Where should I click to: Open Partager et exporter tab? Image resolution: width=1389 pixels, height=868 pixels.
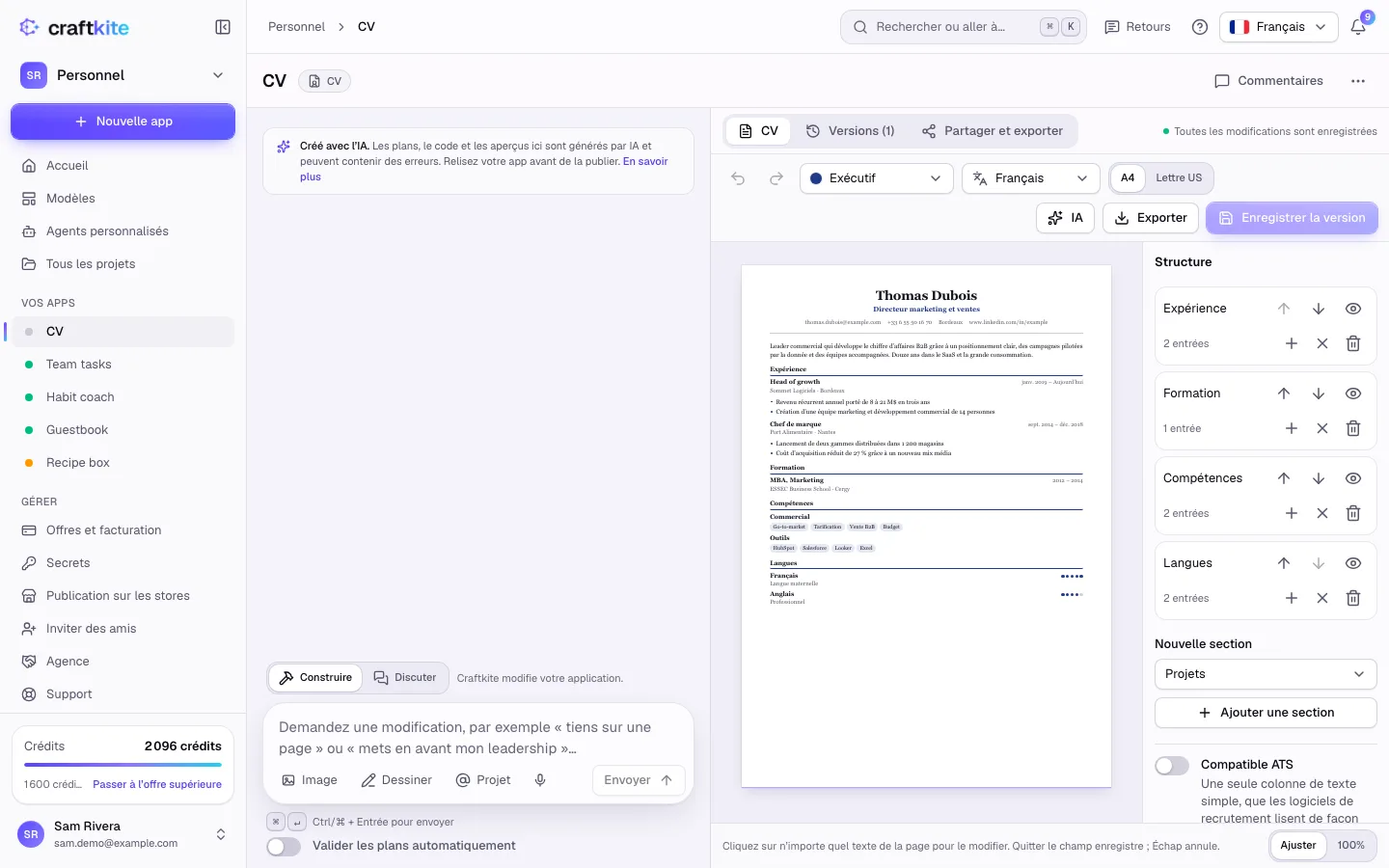tap(993, 131)
